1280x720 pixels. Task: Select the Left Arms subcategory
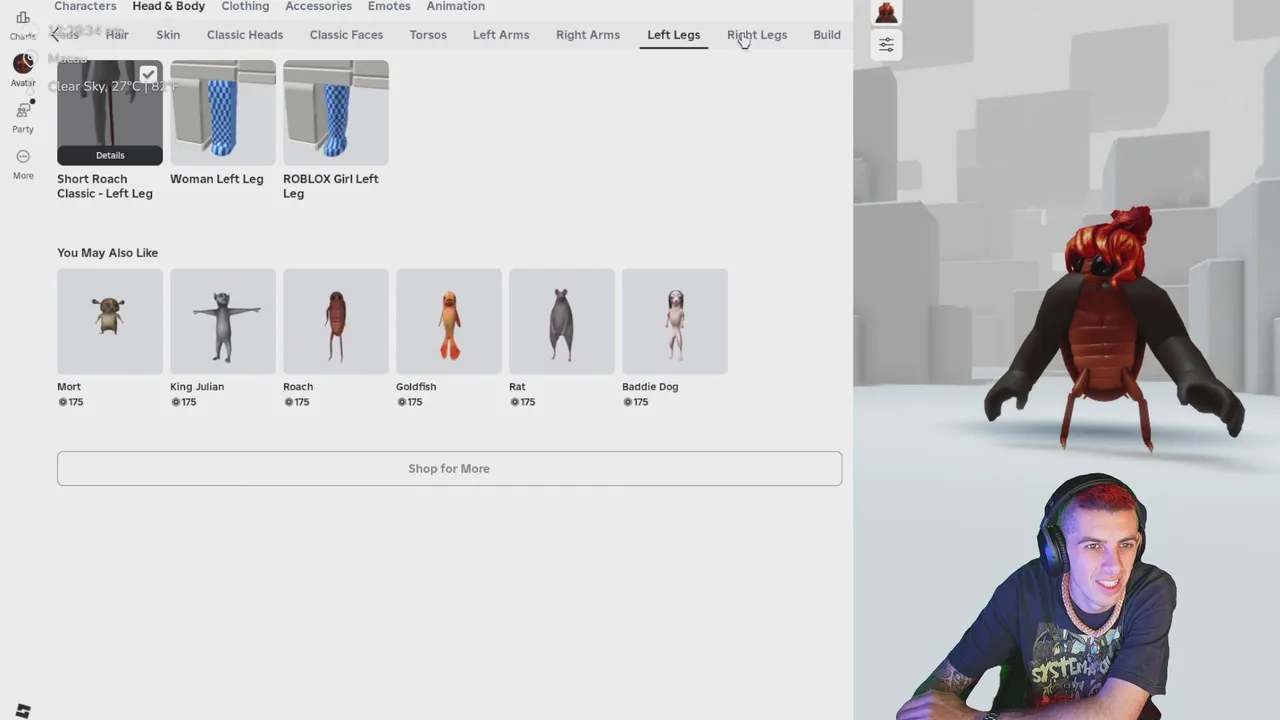point(501,35)
